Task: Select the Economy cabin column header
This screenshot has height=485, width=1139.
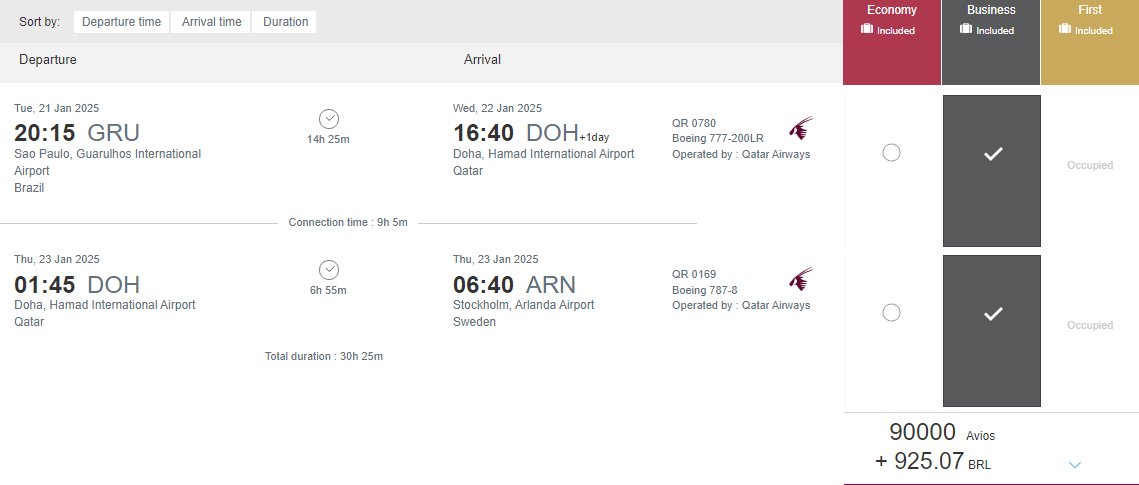Action: [892, 42]
